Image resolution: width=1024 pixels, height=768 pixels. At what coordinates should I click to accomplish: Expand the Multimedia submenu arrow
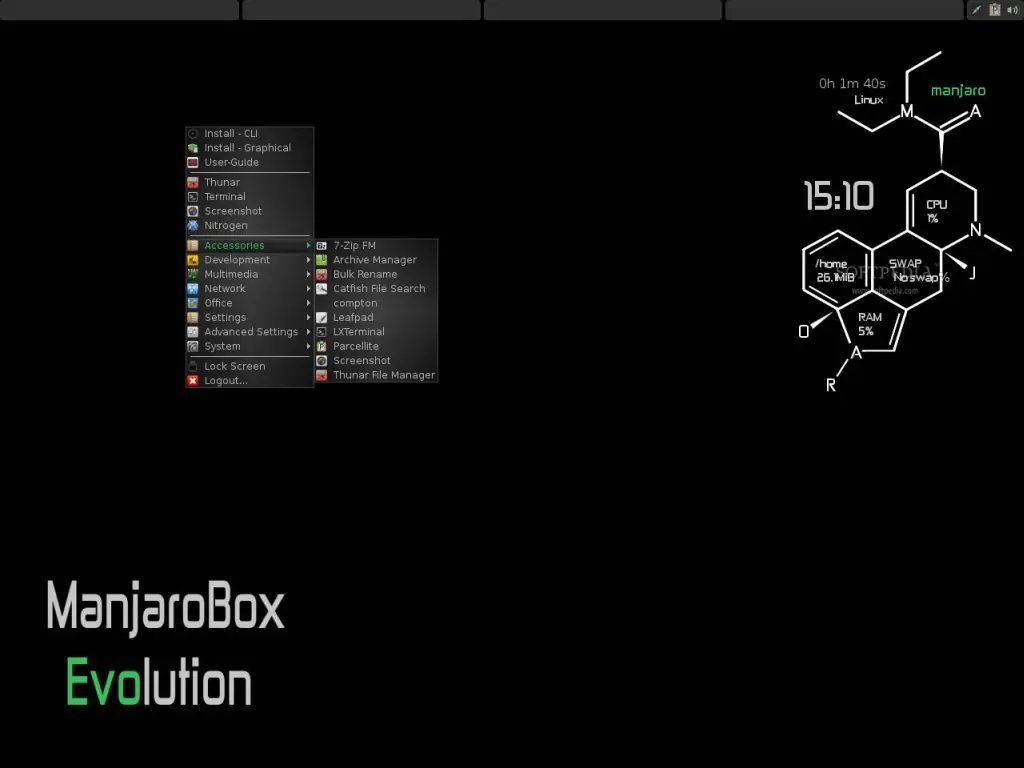(x=308, y=274)
